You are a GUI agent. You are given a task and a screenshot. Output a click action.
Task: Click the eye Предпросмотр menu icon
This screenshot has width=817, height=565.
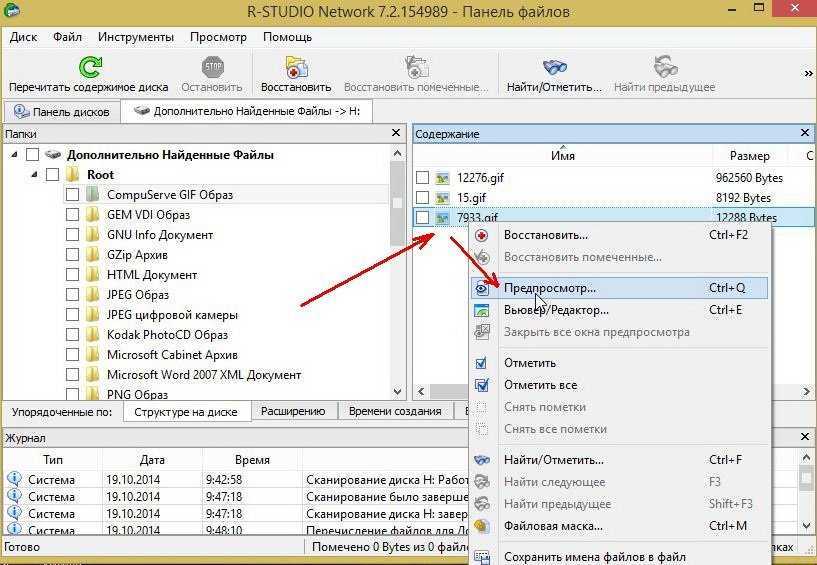click(x=482, y=288)
